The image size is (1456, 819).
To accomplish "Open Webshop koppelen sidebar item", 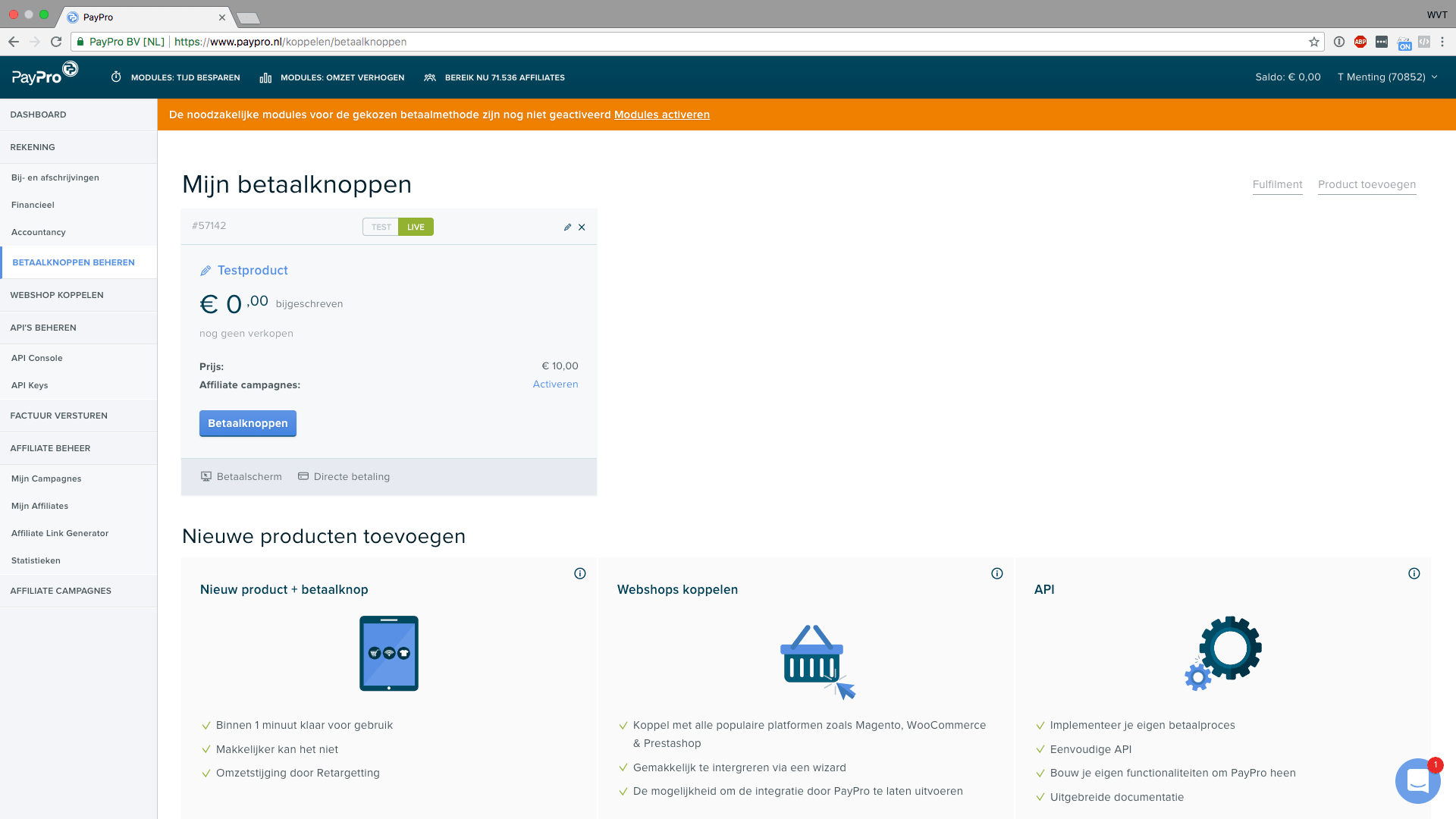I will coord(79,295).
